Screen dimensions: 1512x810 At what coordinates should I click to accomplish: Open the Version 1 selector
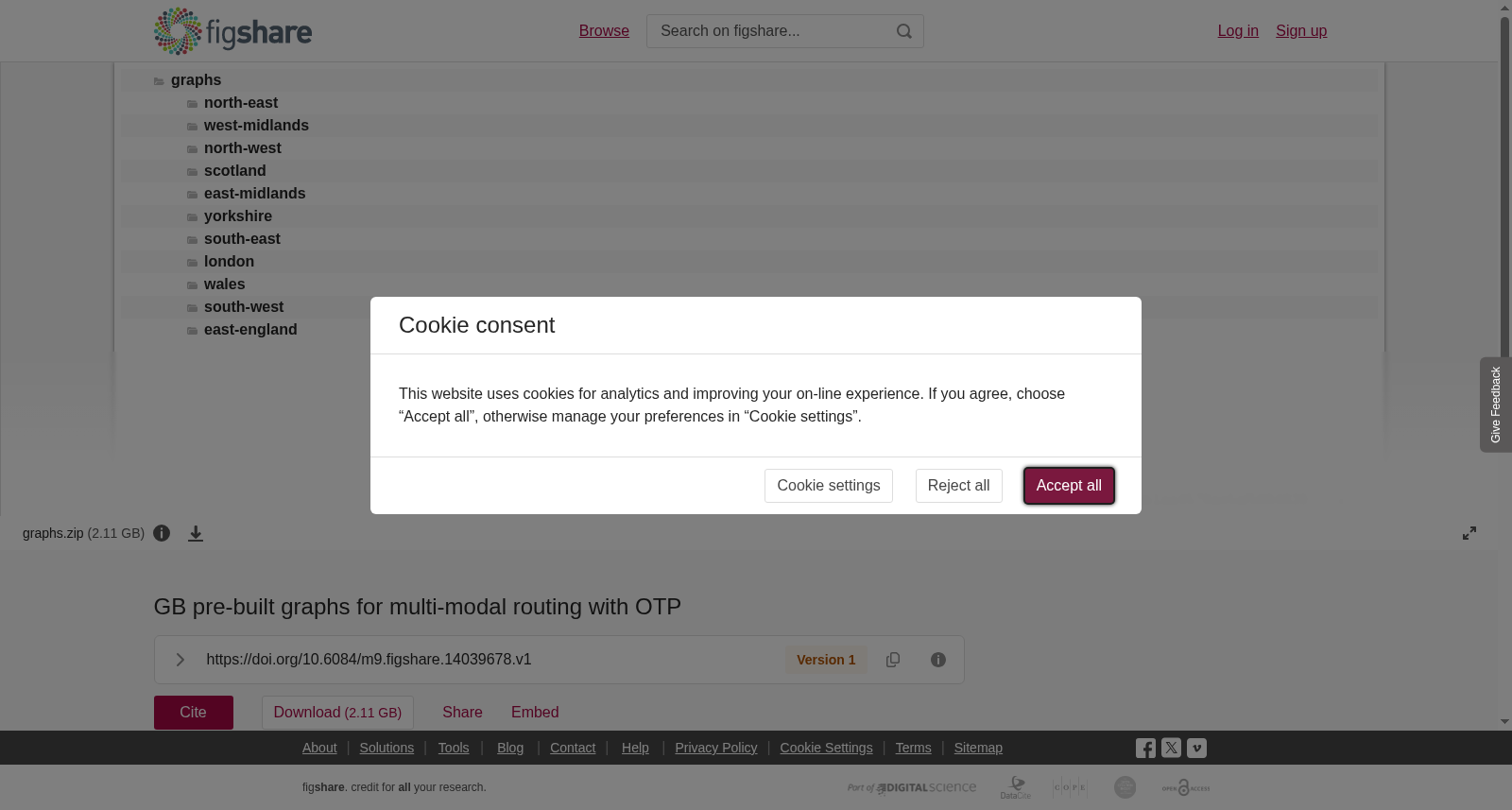[826, 660]
